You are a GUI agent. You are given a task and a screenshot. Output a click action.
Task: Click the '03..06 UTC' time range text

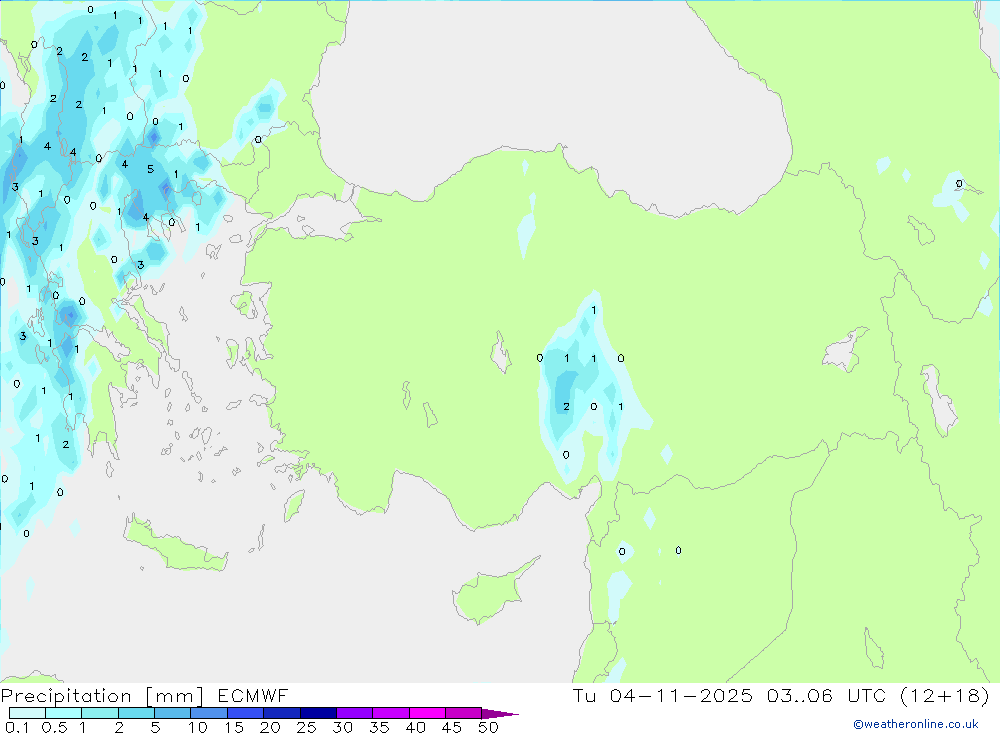[x=827, y=696]
